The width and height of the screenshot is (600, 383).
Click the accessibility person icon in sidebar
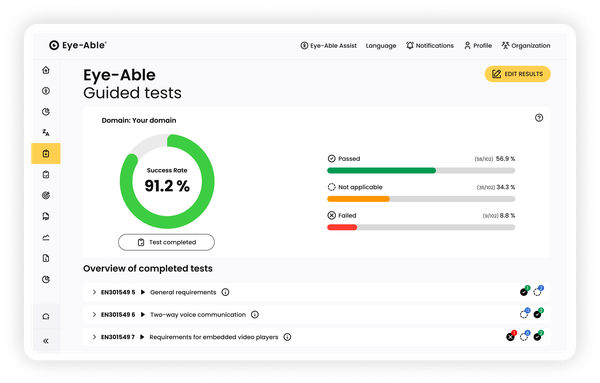[46, 91]
